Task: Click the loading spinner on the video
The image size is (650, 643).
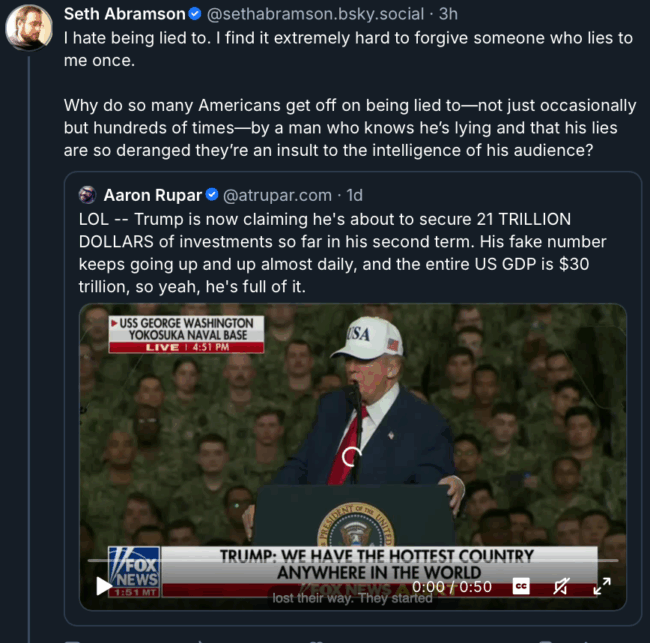Action: (353, 457)
